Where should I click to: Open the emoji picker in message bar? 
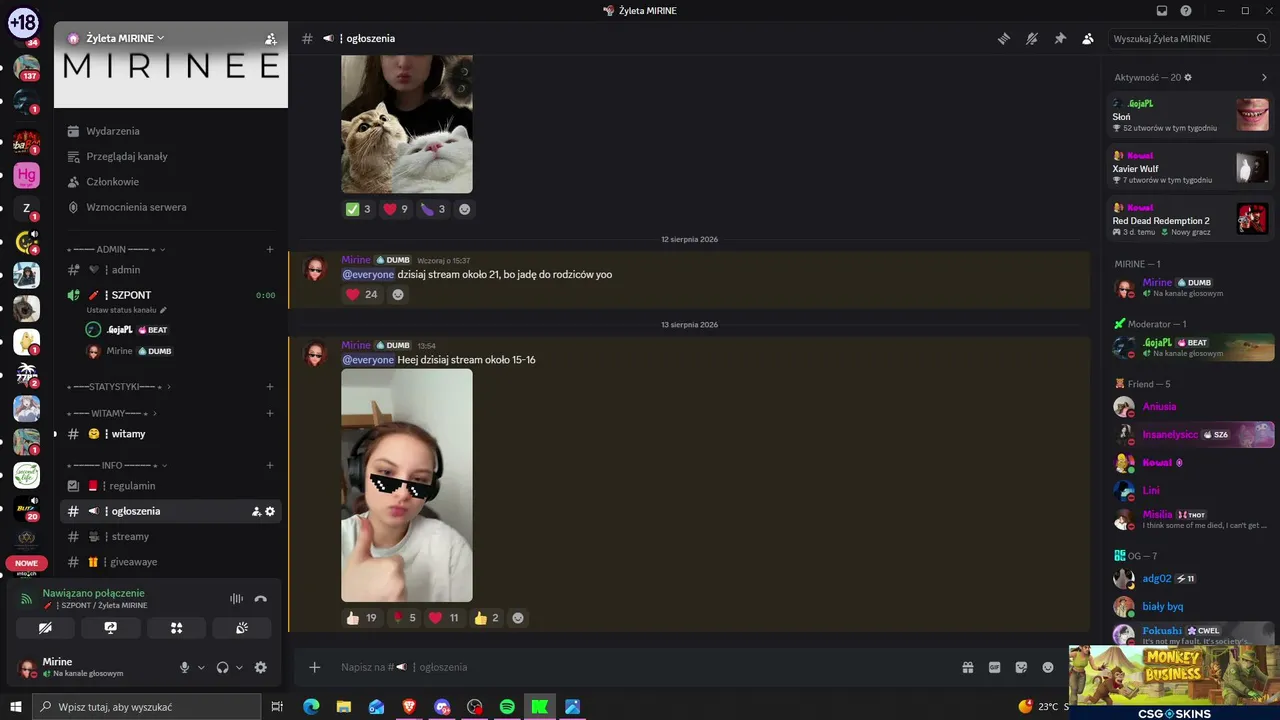click(x=1048, y=667)
